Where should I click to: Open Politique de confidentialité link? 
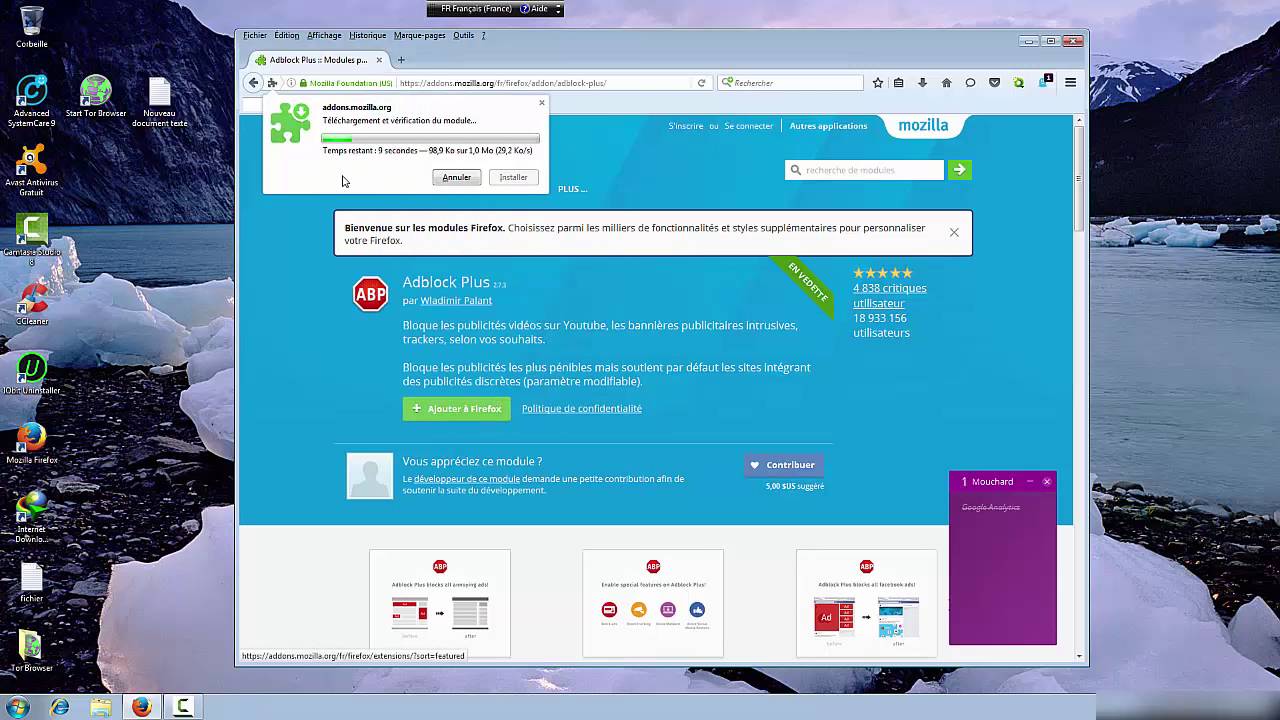582,408
